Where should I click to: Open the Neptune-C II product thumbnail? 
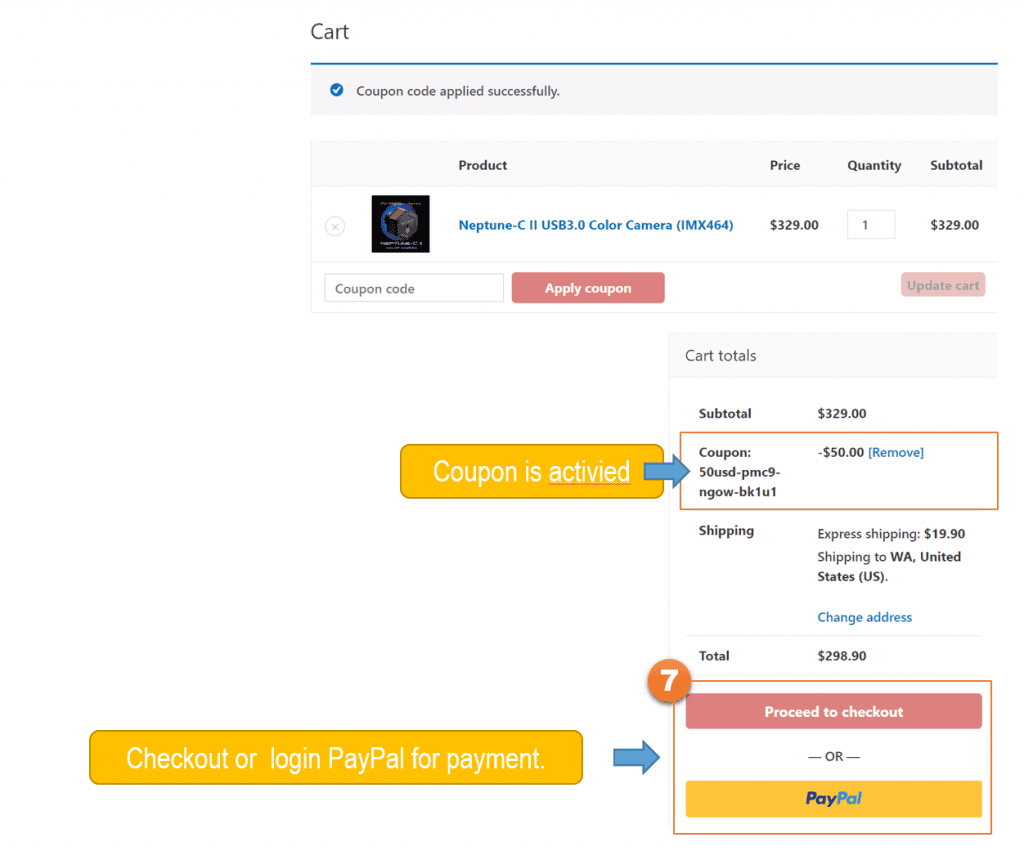tap(400, 224)
